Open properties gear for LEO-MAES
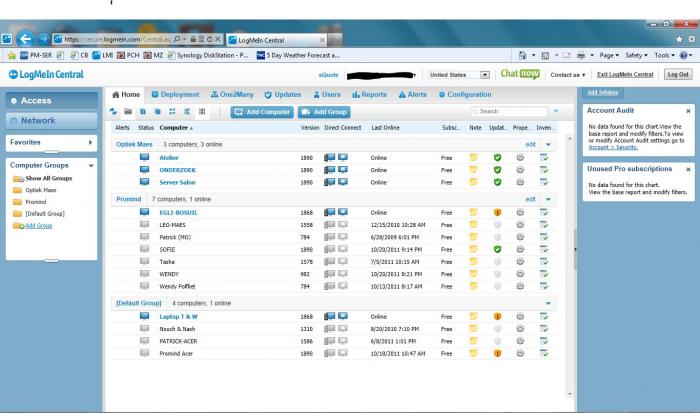The height and width of the screenshot is (413, 700). click(520, 225)
